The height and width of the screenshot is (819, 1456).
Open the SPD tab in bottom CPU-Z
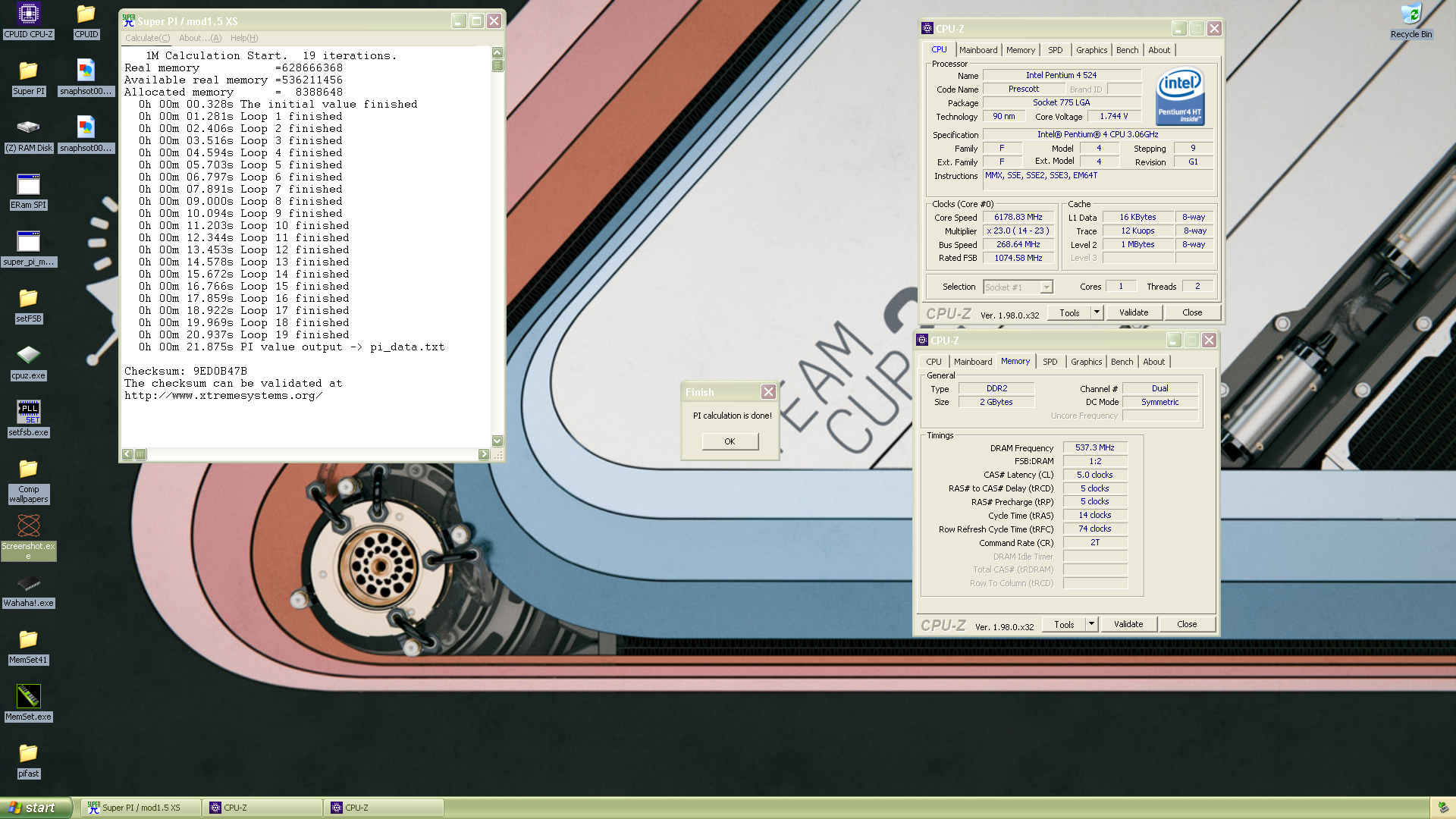point(1050,362)
